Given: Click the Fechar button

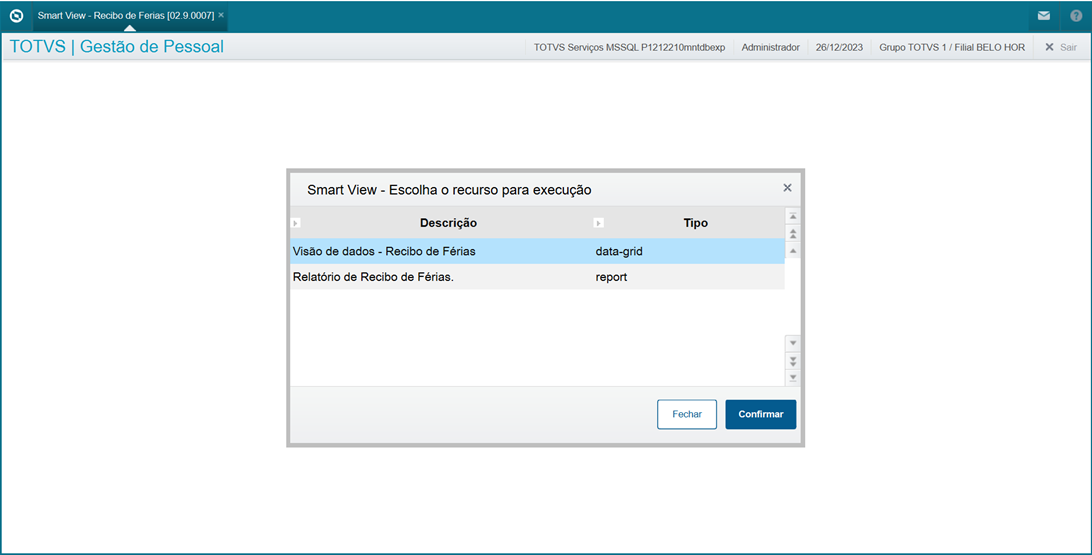Looking at the screenshot, I should 687,414.
